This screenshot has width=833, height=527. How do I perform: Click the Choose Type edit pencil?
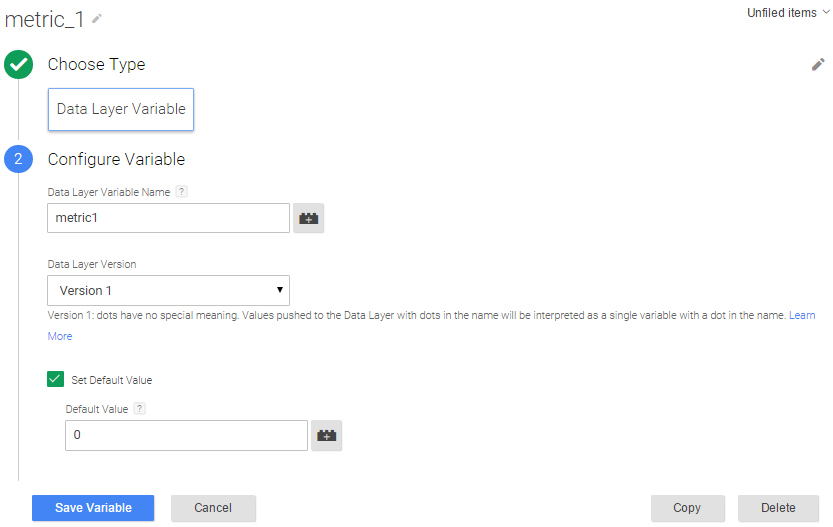818,64
